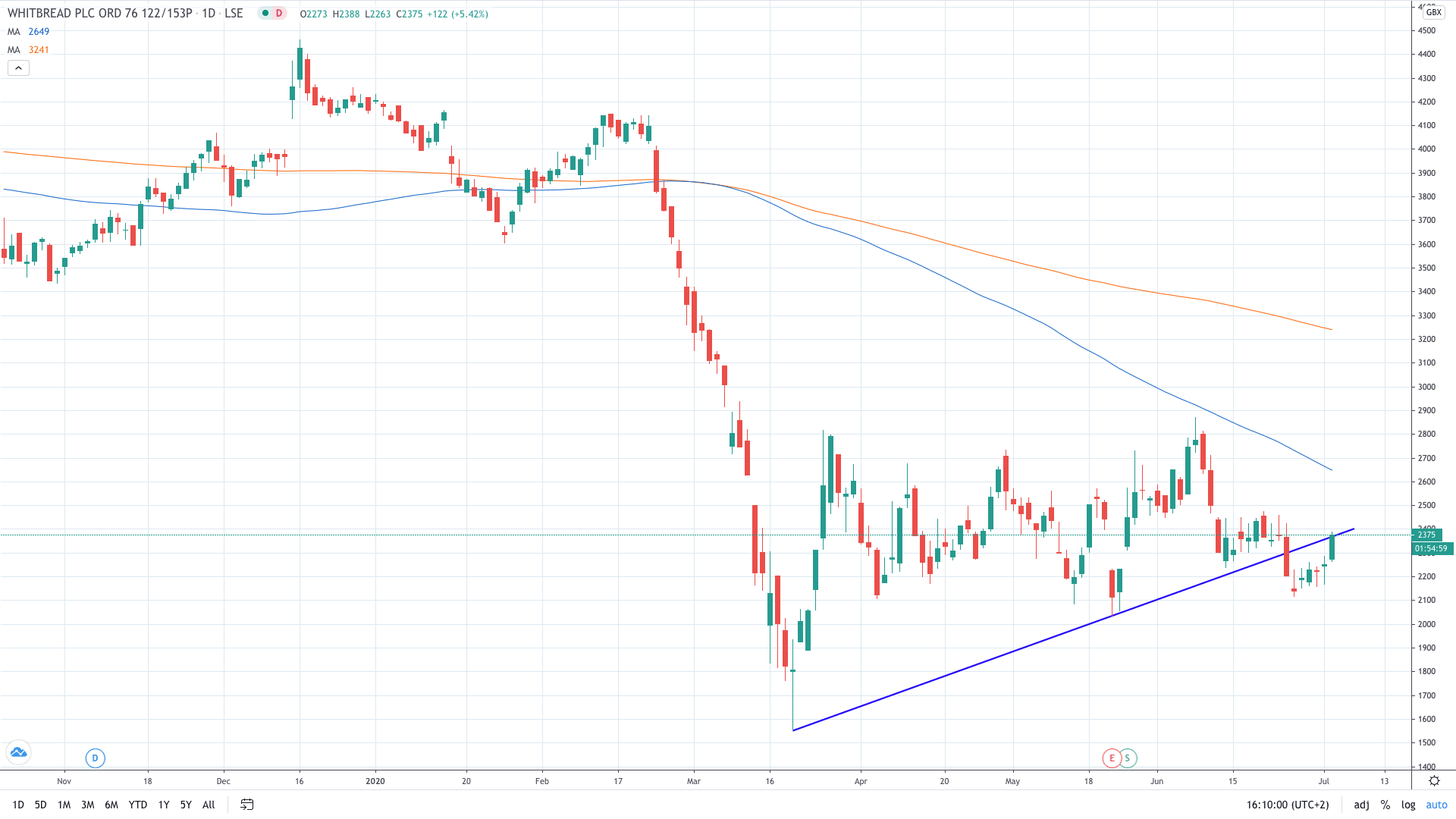Select the YTD time range
This screenshot has width=1456, height=819.
point(137,805)
